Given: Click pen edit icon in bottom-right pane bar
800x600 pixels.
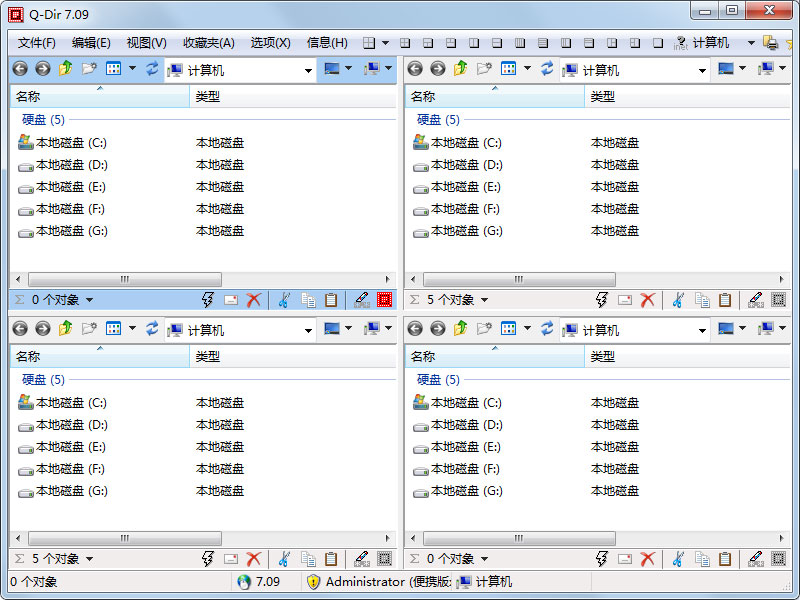Looking at the screenshot, I should 756,559.
